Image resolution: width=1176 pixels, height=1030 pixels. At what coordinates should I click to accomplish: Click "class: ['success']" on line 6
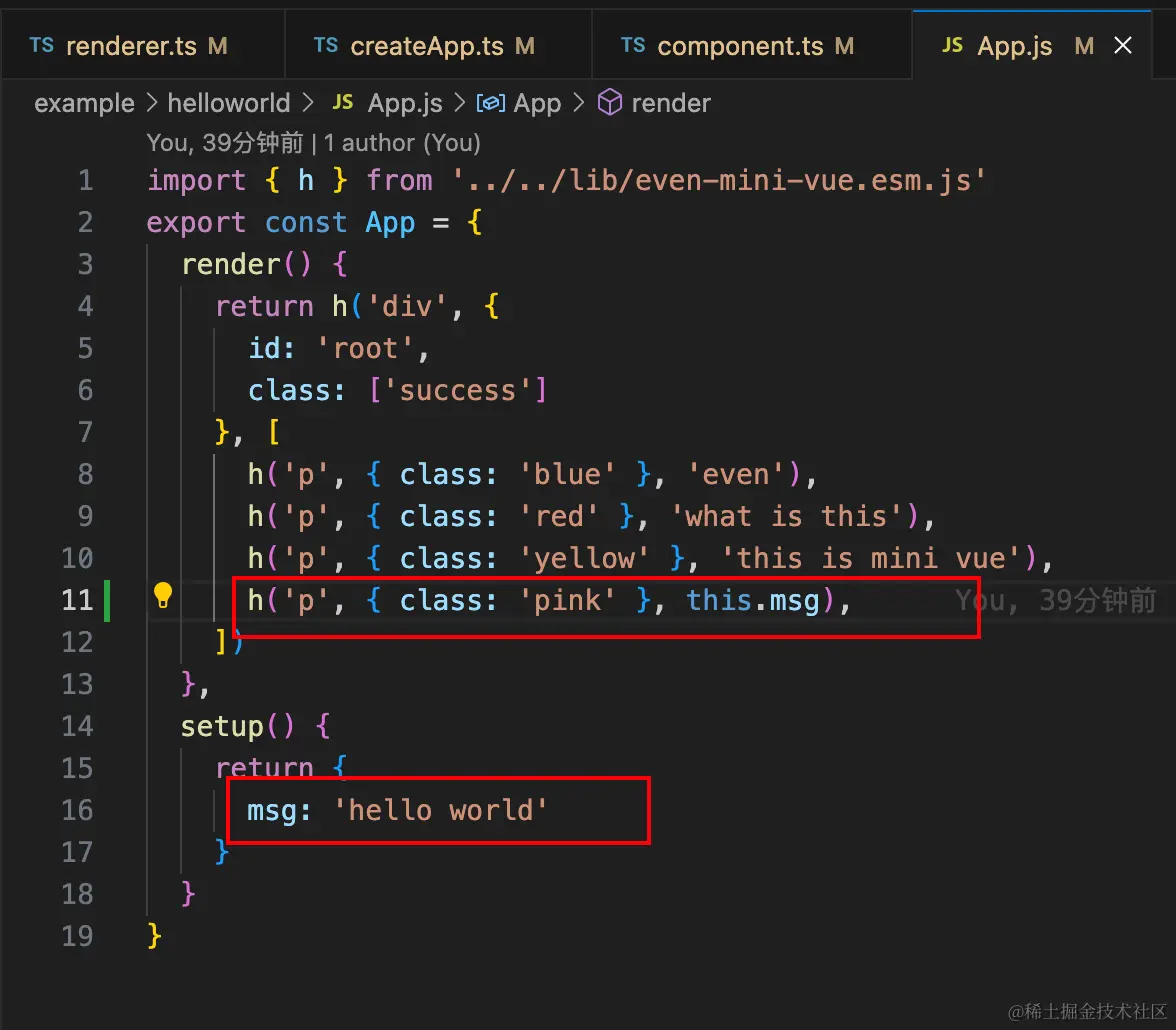coord(398,391)
